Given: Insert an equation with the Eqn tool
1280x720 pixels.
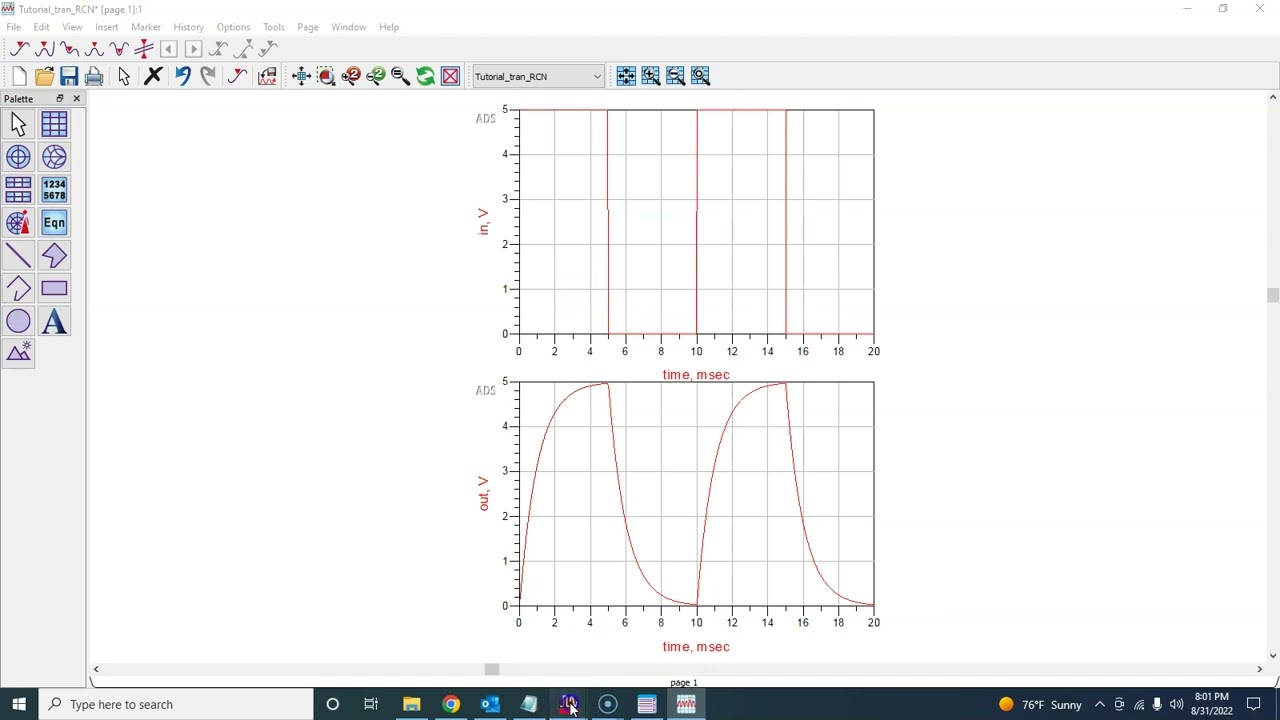Looking at the screenshot, I should tap(54, 223).
